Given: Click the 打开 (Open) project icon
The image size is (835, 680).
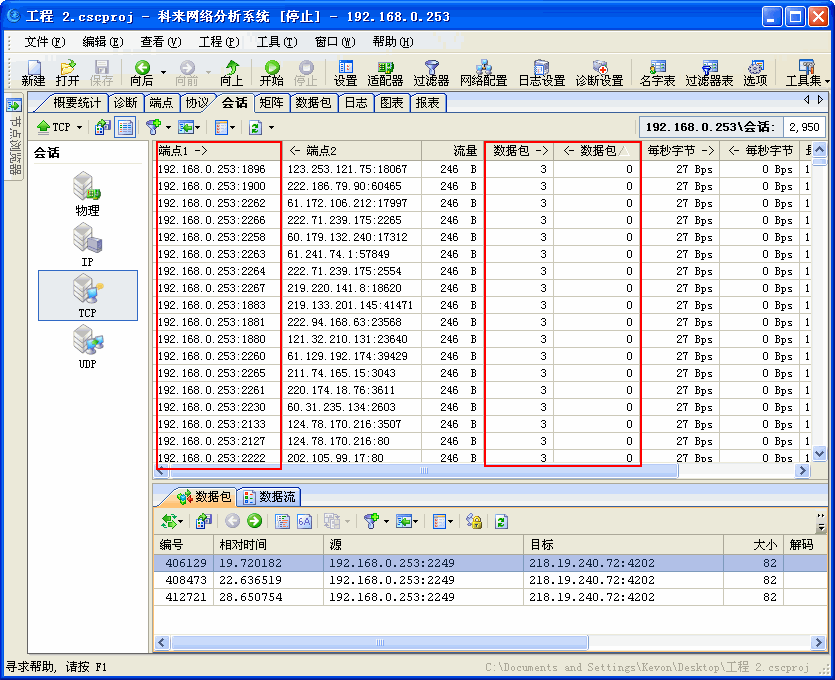Looking at the screenshot, I should (x=67, y=72).
